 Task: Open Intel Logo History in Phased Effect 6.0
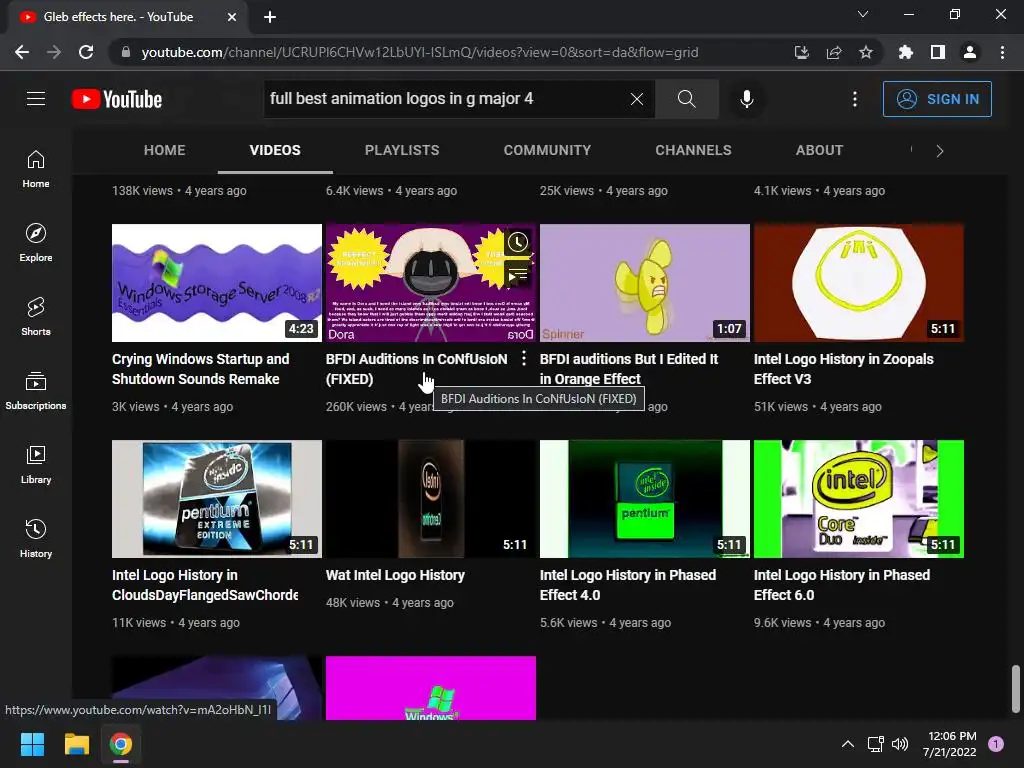[842, 584]
